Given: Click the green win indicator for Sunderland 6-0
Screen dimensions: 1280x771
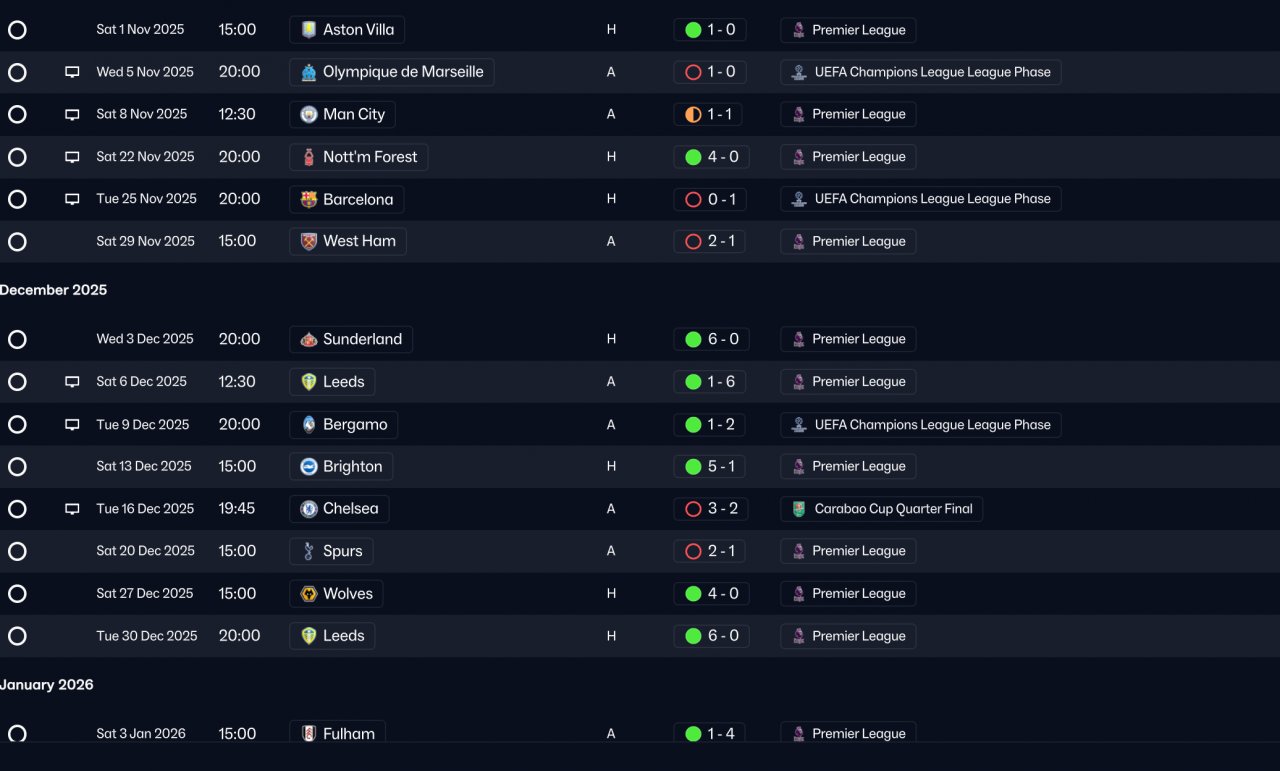Looking at the screenshot, I should [693, 339].
